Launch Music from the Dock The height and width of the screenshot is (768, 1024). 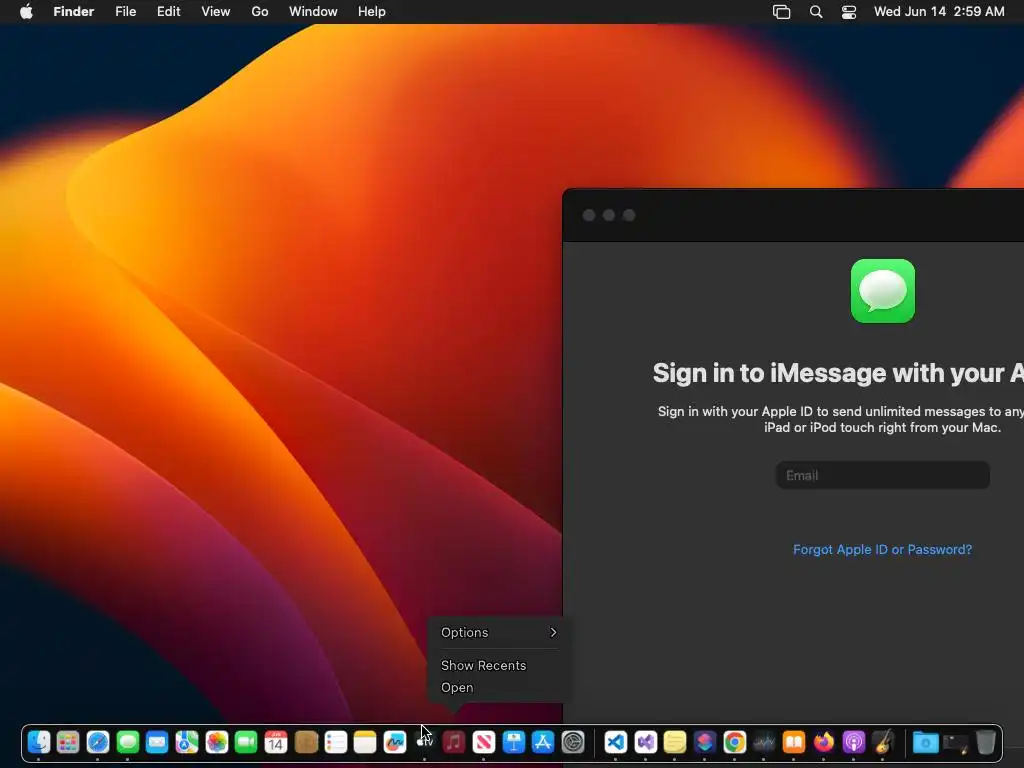(x=454, y=743)
